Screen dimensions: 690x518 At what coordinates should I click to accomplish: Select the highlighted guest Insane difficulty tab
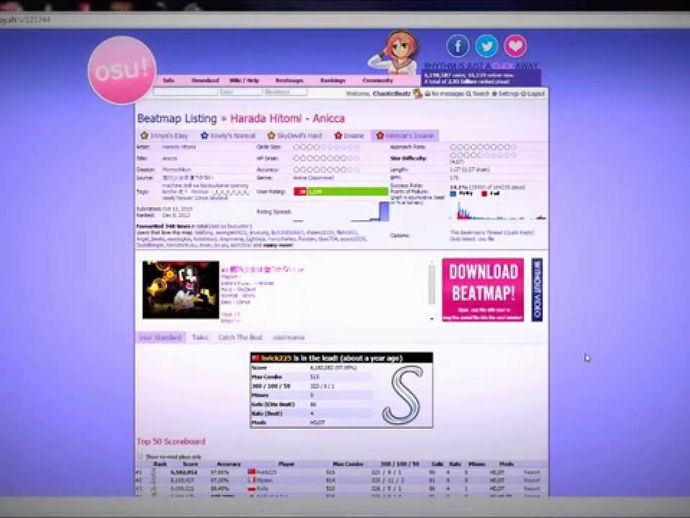point(405,136)
